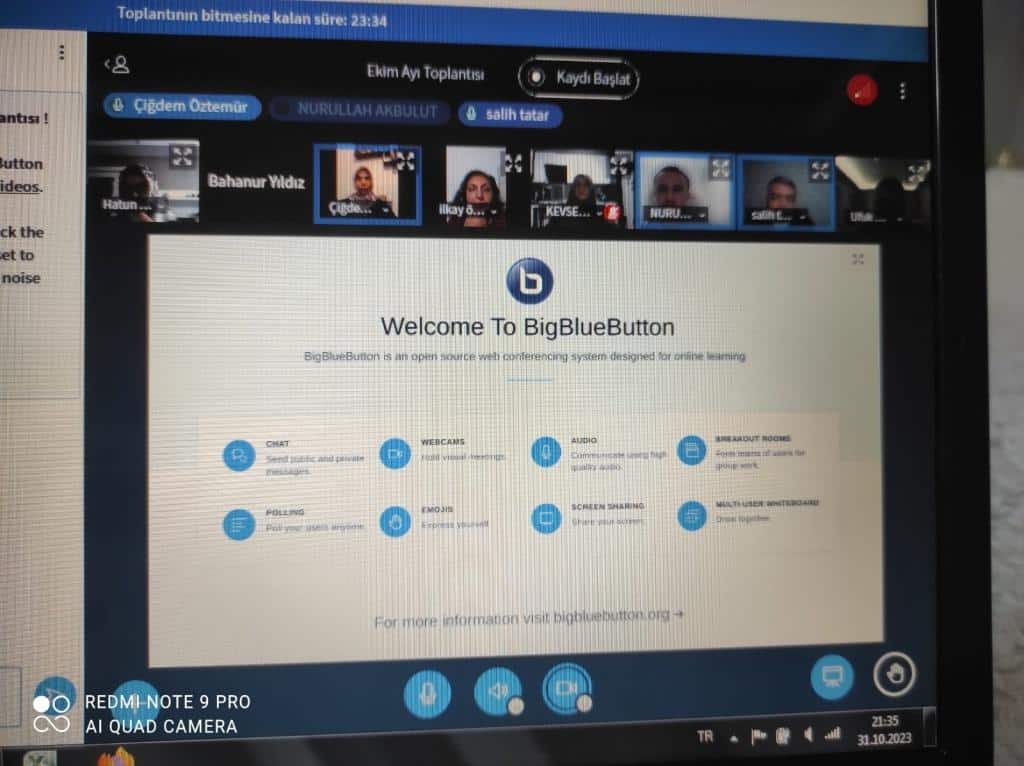
Task: Click the EMOJIS label on the slide
Action: point(437,509)
